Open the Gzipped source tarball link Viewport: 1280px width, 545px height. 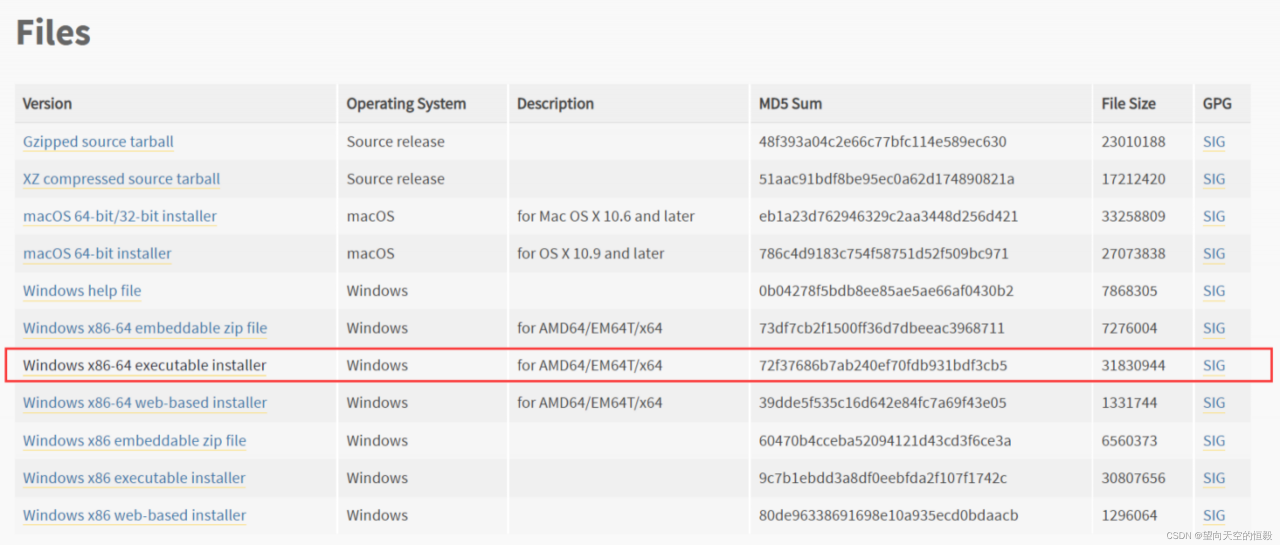tap(98, 142)
